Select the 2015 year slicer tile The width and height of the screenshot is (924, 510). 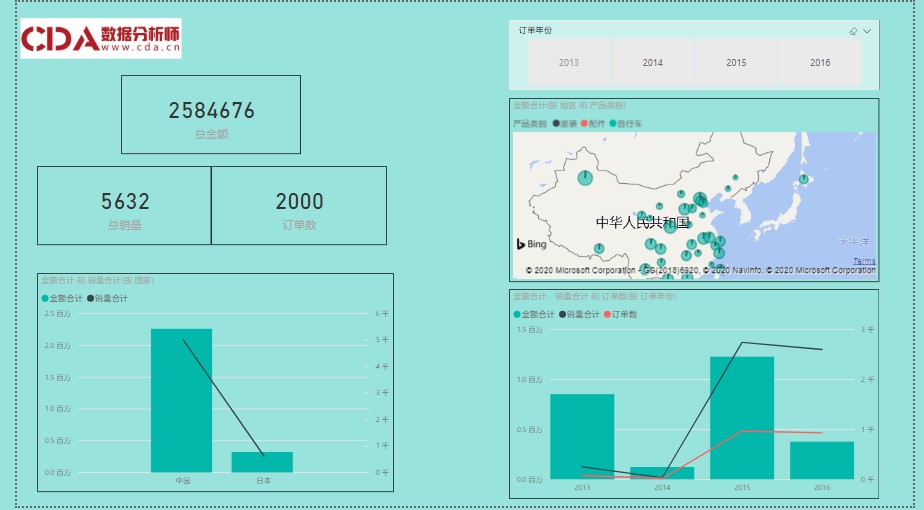pyautogui.click(x=736, y=62)
